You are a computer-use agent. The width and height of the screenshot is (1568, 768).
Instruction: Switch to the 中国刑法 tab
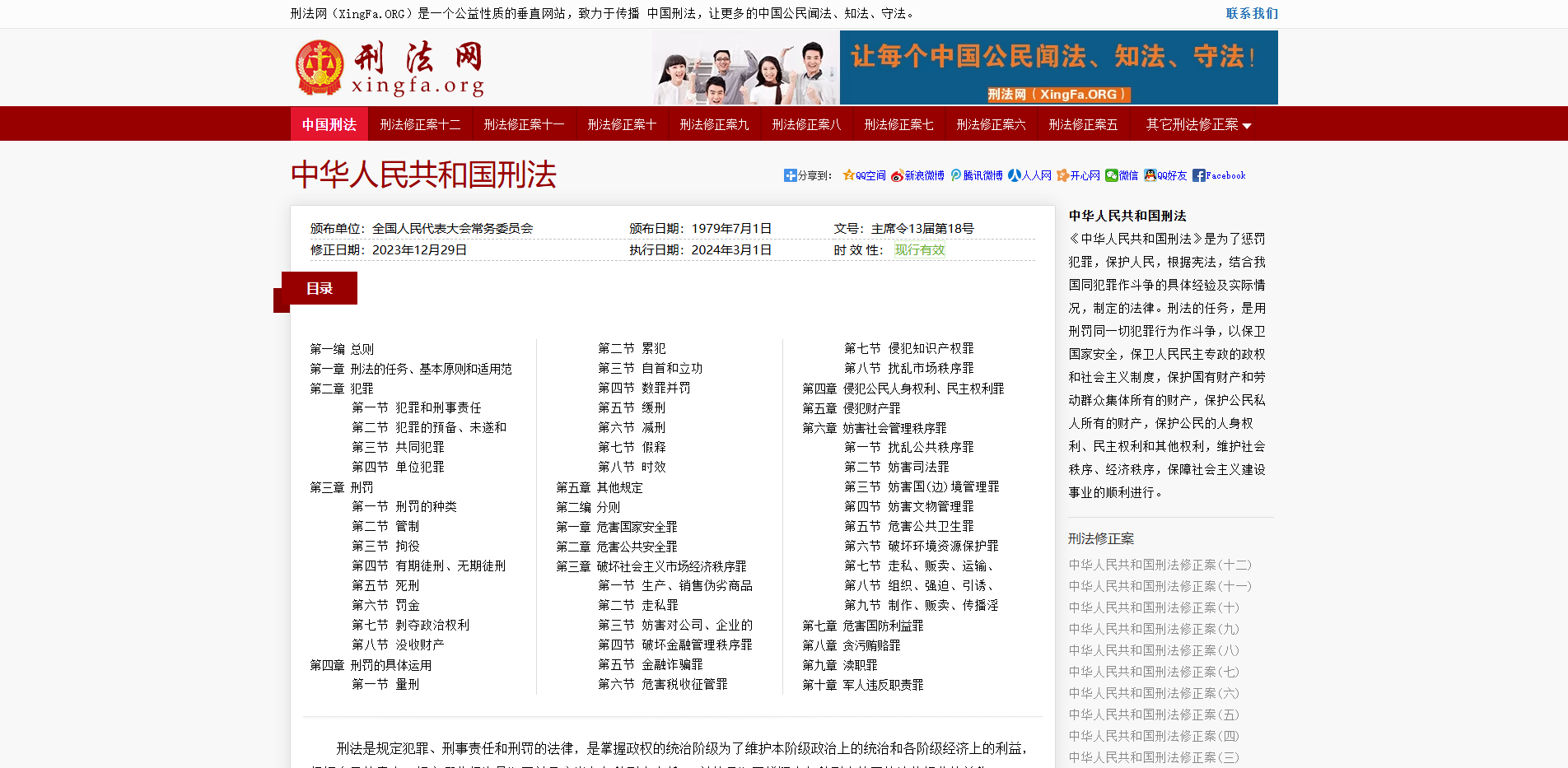pyautogui.click(x=329, y=123)
